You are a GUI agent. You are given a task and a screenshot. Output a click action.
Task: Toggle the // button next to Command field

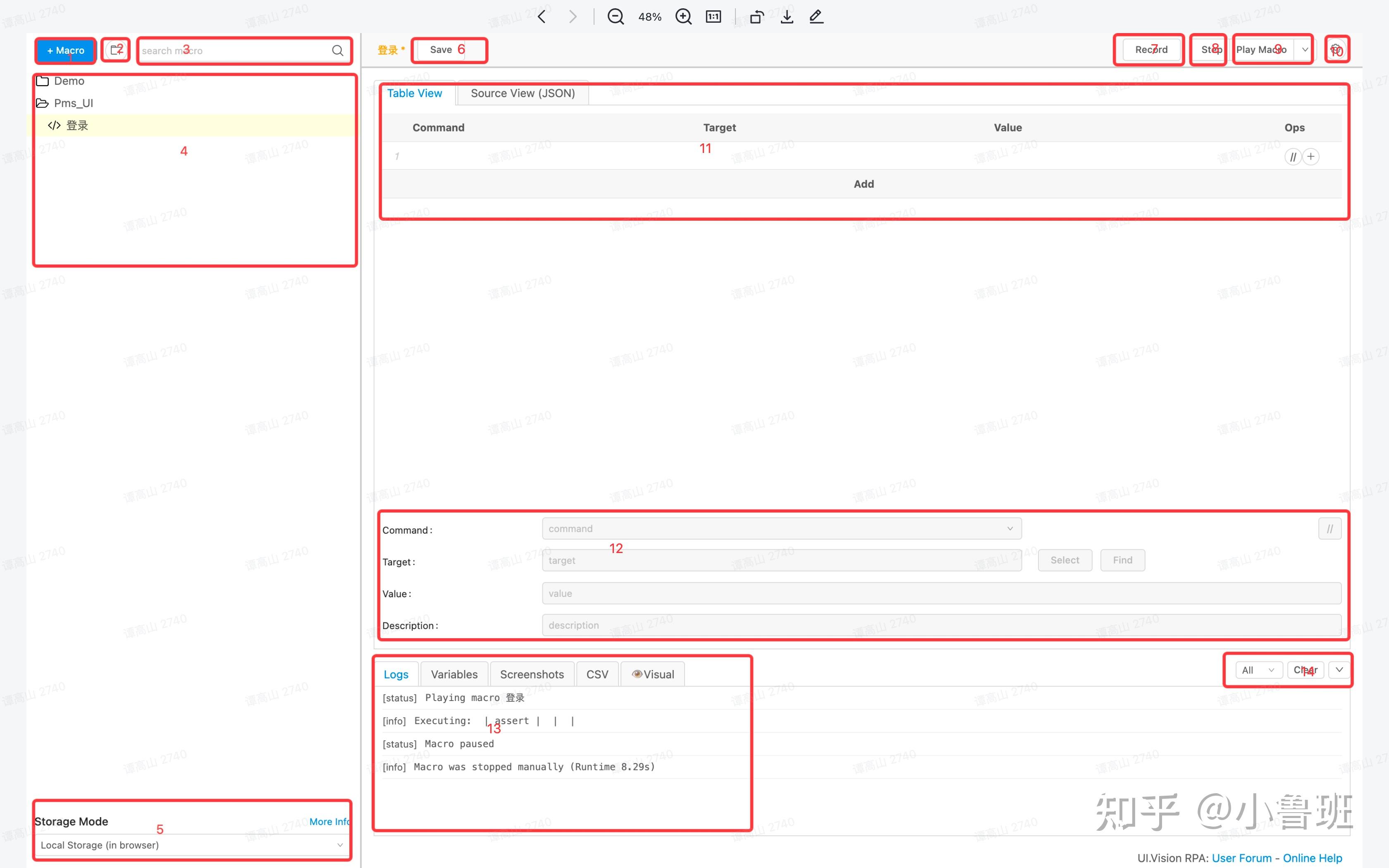coord(1329,529)
